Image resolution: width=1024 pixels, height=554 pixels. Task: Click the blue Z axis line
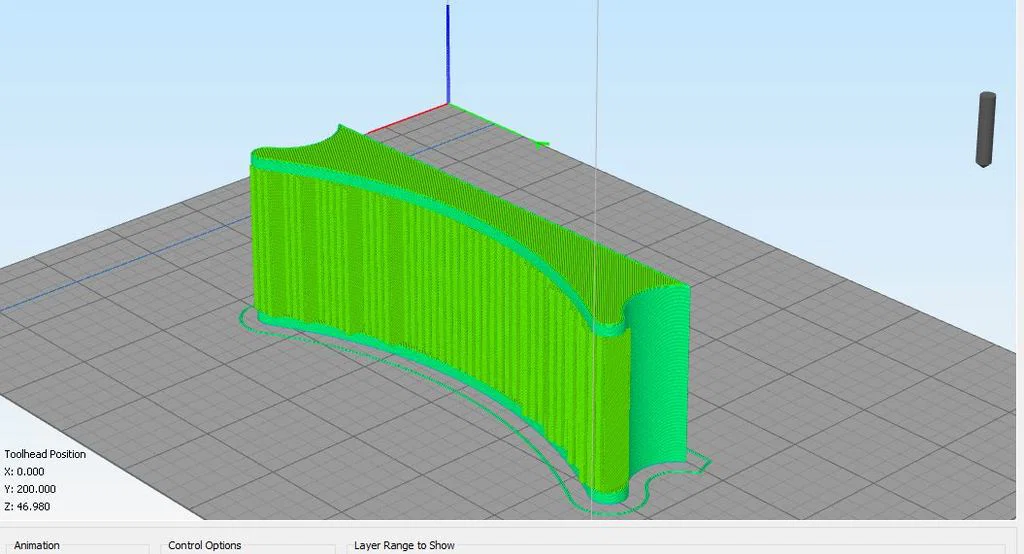coord(448,52)
